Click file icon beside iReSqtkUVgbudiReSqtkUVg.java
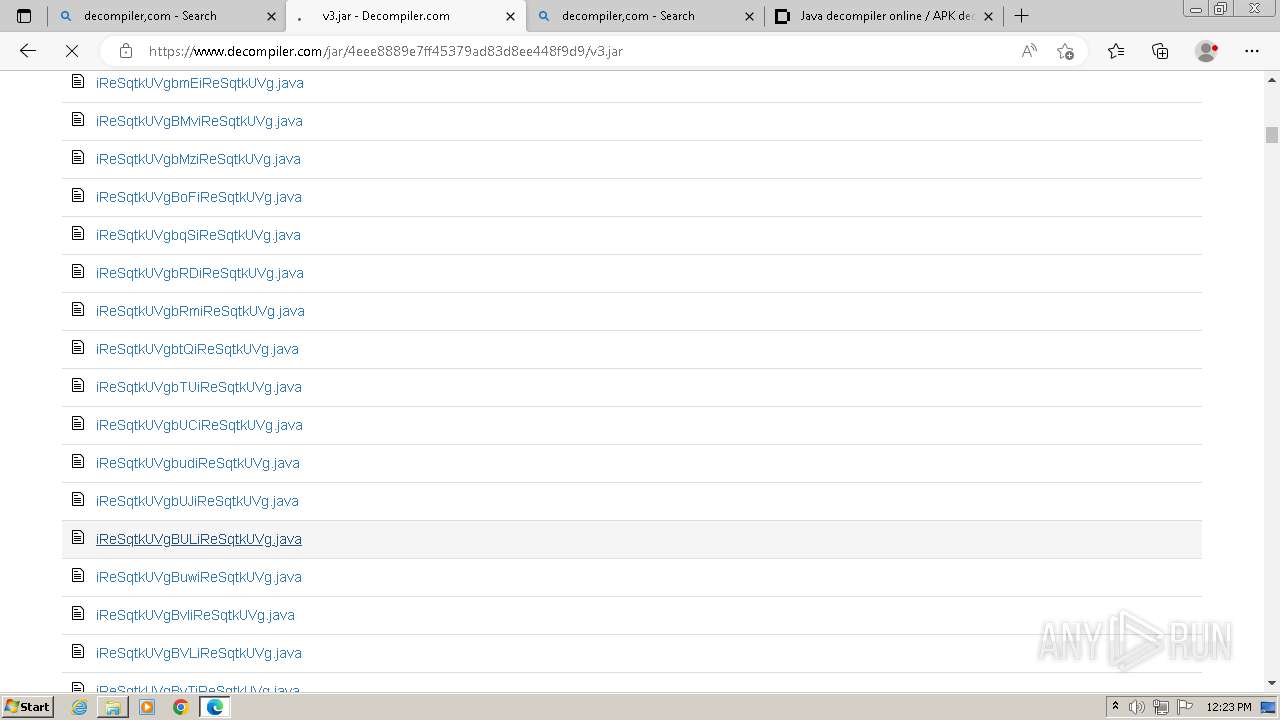Image resolution: width=1280 pixels, height=720 pixels. point(78,462)
